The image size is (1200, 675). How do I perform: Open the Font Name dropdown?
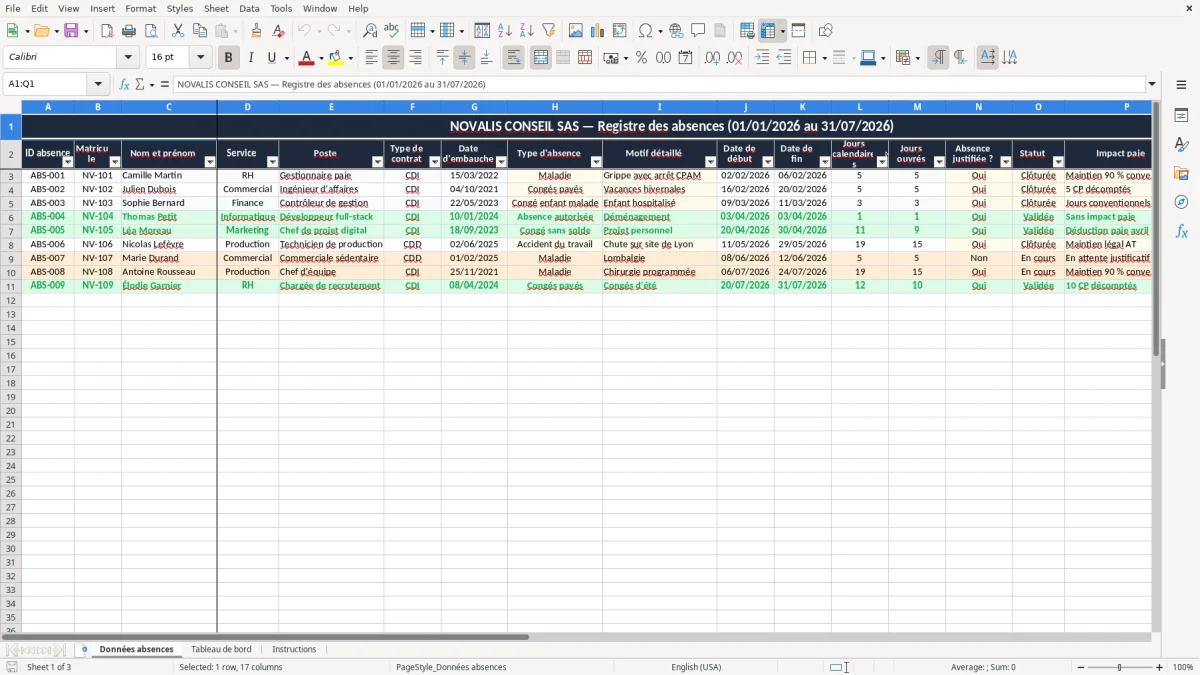[128, 58]
